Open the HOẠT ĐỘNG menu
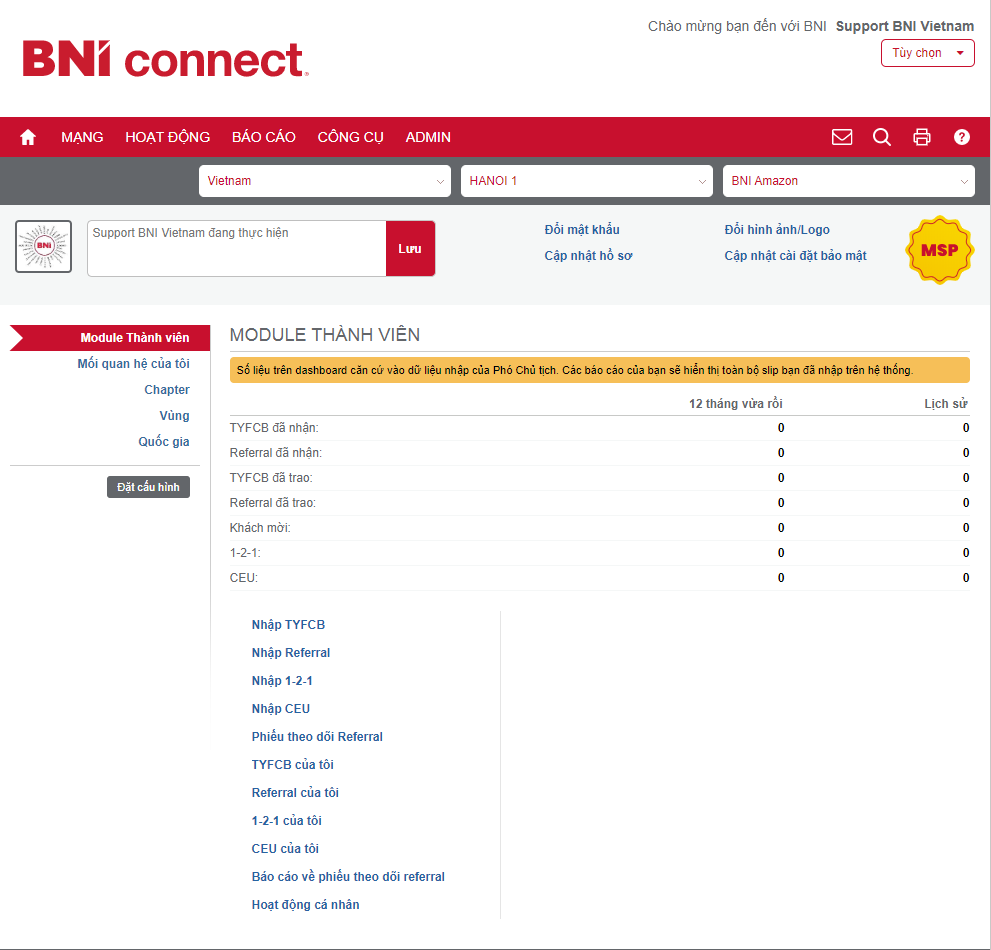 (x=167, y=137)
